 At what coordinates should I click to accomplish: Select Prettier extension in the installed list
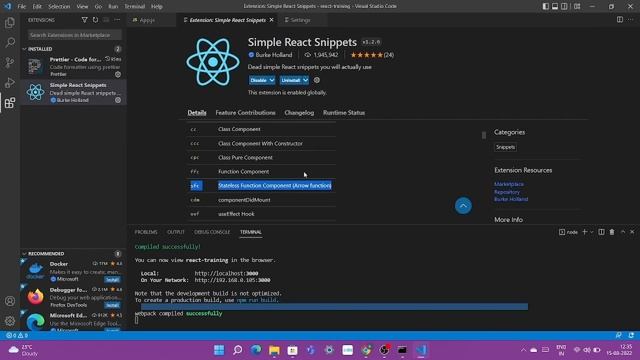pyautogui.click(x=73, y=67)
